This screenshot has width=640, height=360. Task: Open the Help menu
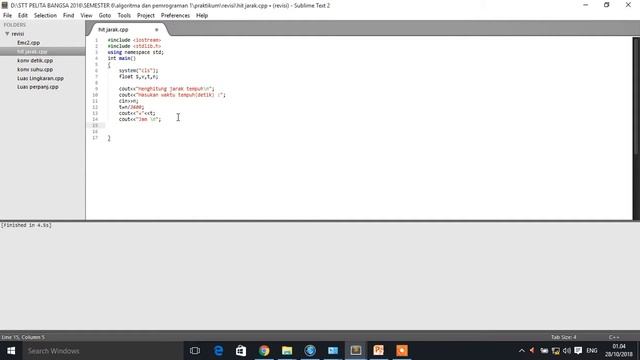202,16
